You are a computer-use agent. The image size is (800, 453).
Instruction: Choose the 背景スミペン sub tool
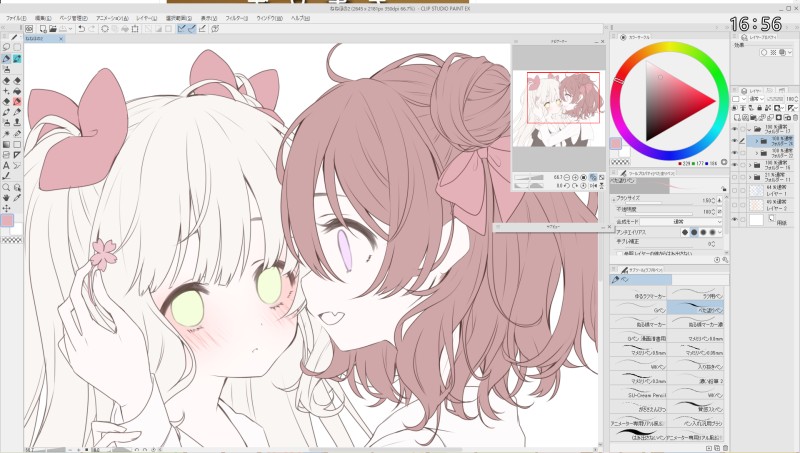coord(696,407)
